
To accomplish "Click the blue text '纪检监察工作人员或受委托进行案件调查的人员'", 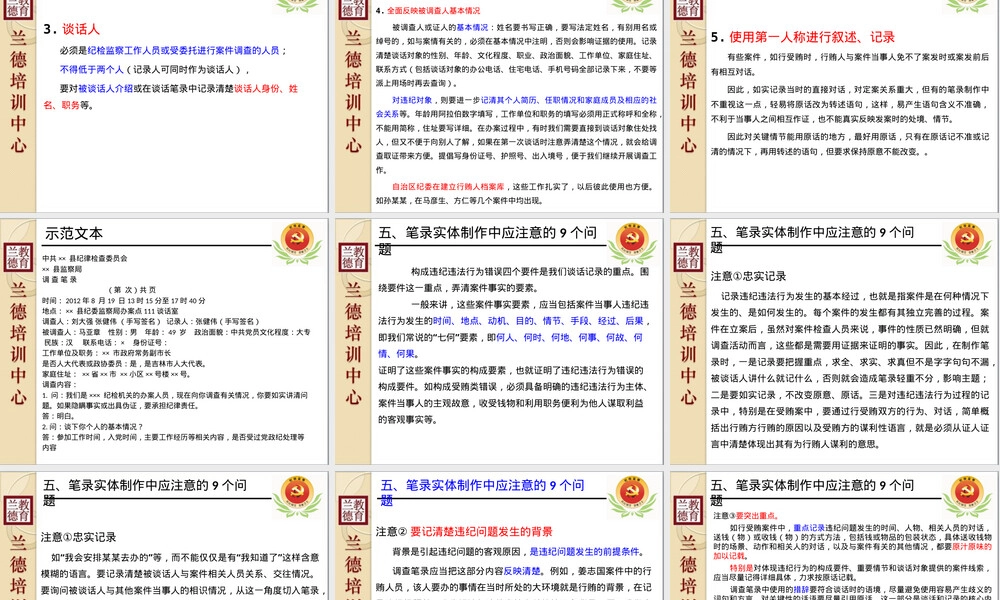I will pos(183,50).
